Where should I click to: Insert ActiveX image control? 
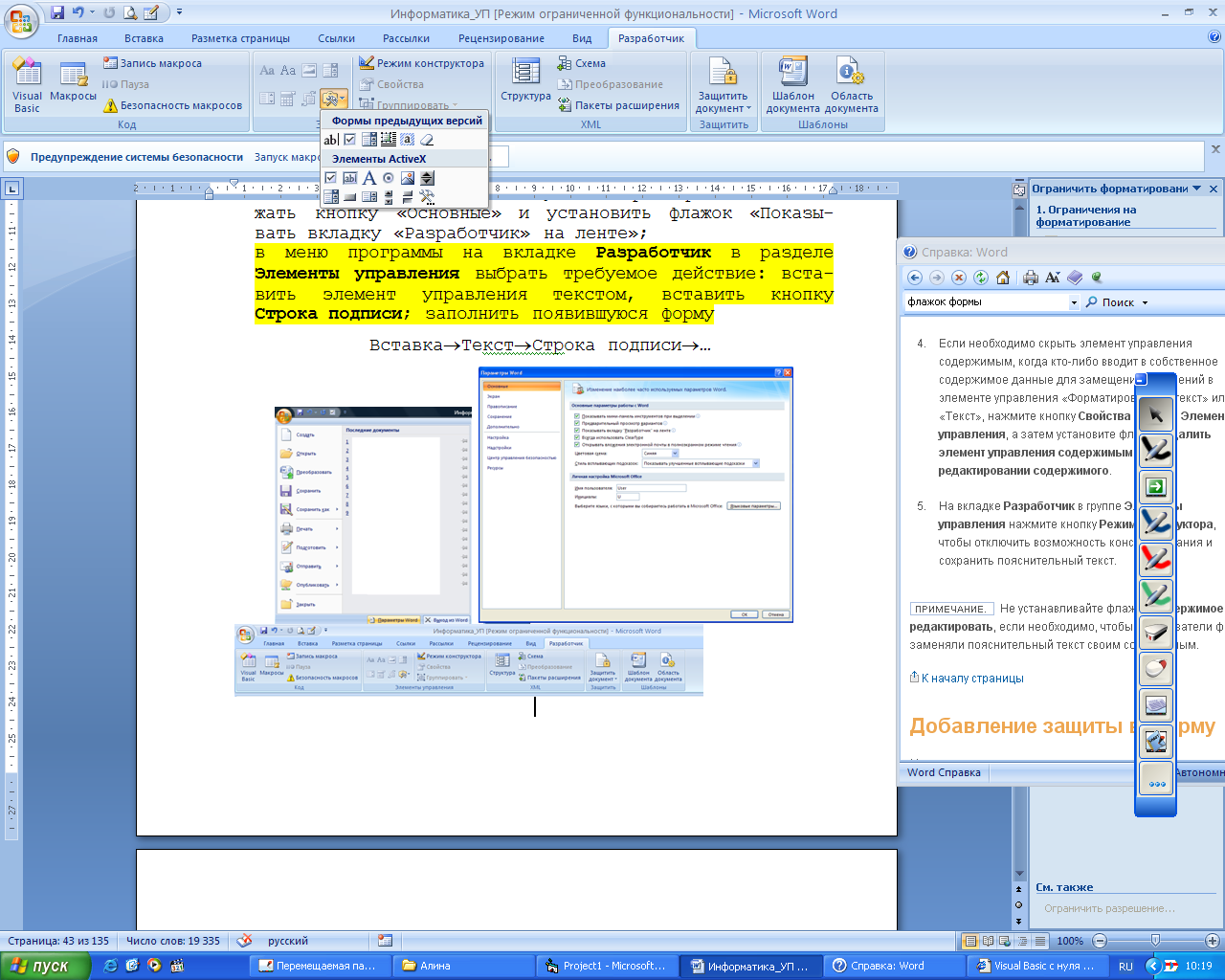pyautogui.click(x=408, y=178)
